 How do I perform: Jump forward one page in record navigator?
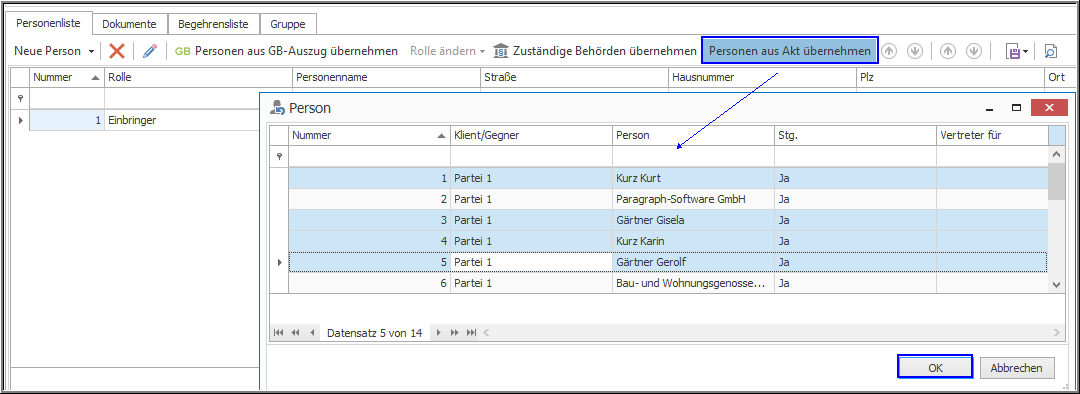tap(455, 333)
